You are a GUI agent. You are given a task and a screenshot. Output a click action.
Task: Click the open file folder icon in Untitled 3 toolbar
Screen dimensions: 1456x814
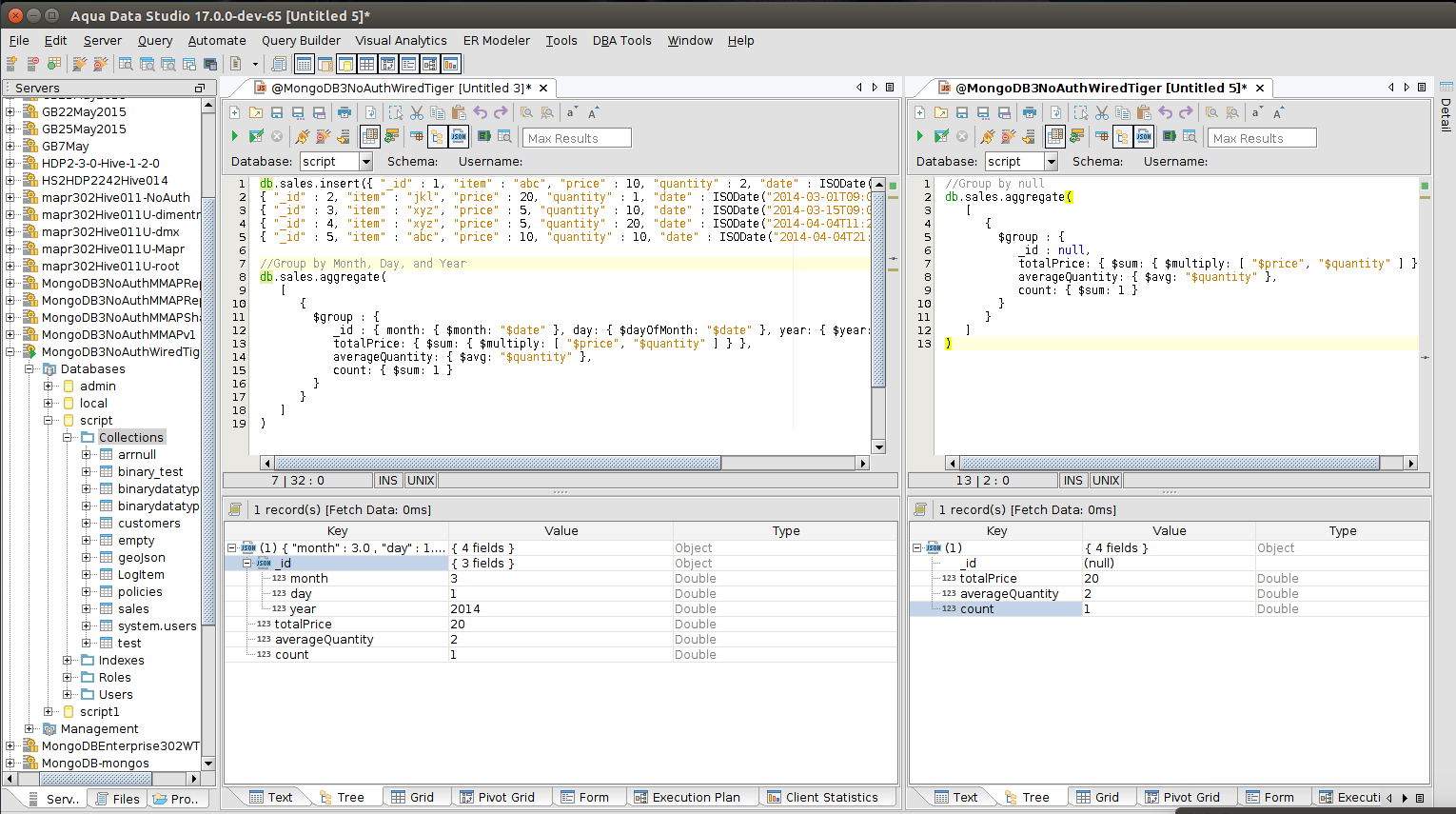(256, 112)
